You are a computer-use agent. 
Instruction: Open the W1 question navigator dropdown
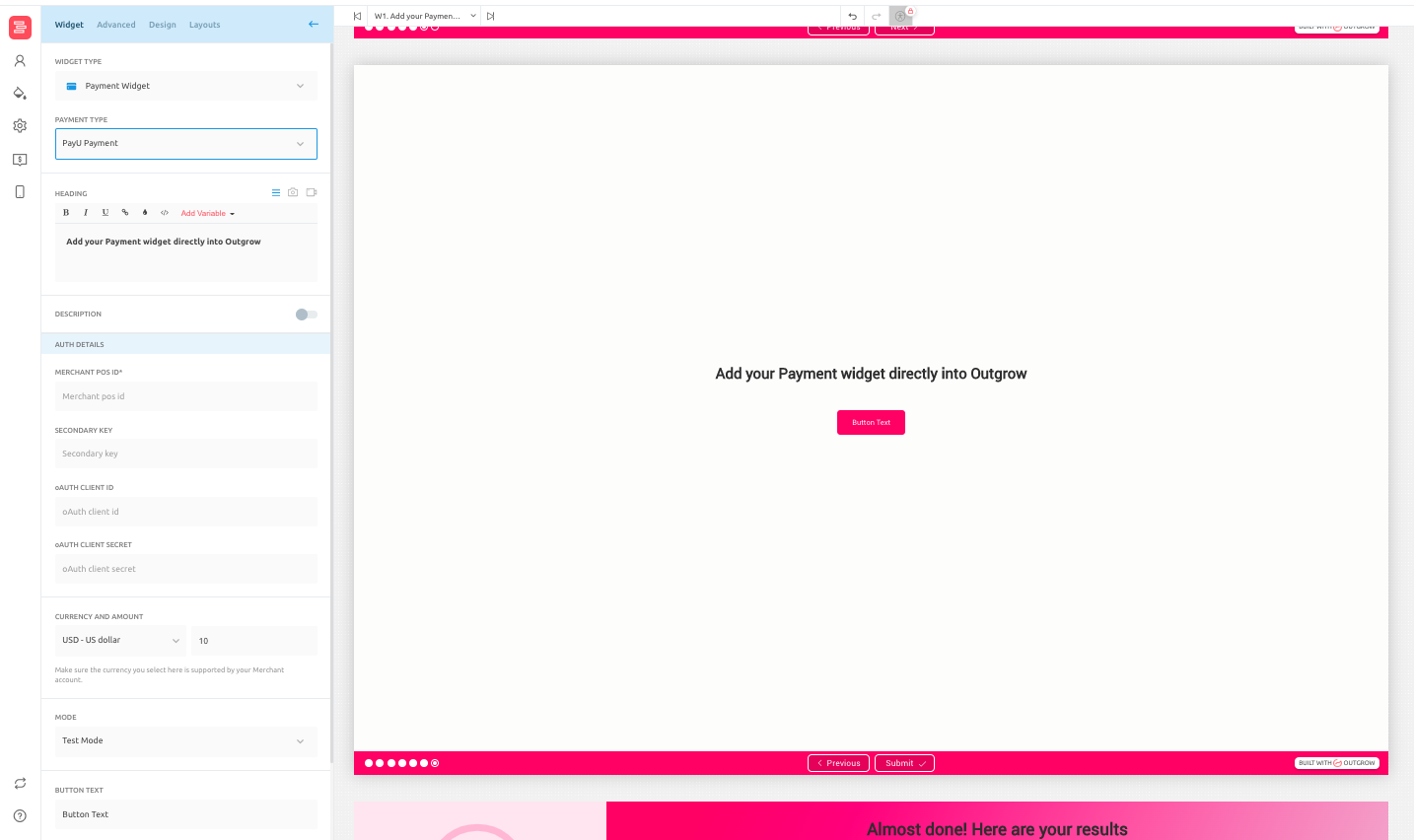coord(425,16)
